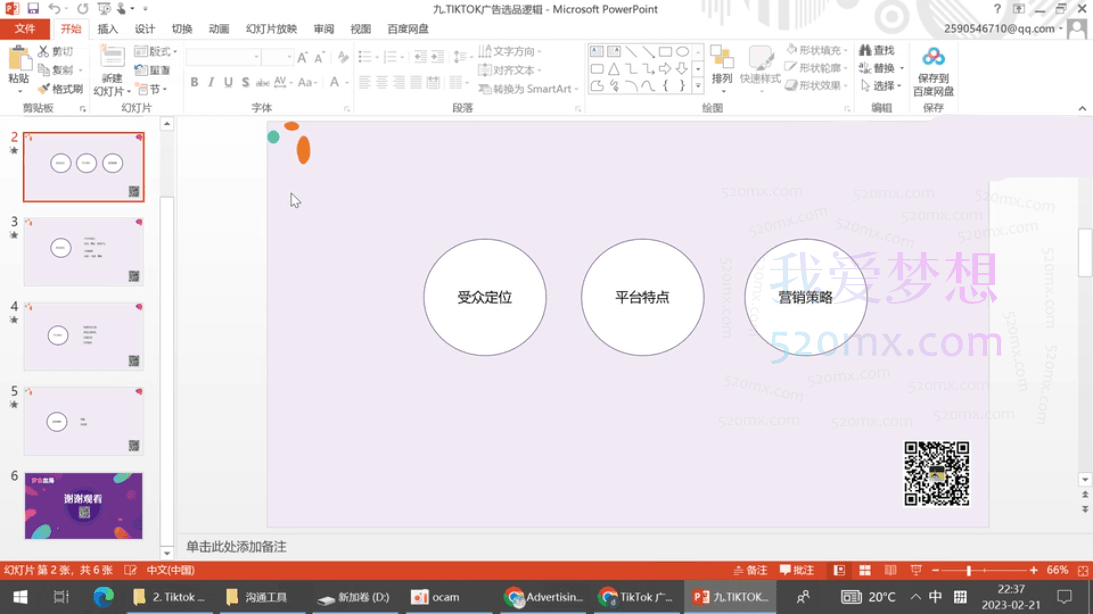Toggle underline formatting
This screenshot has width=1093, height=614.
[227, 82]
